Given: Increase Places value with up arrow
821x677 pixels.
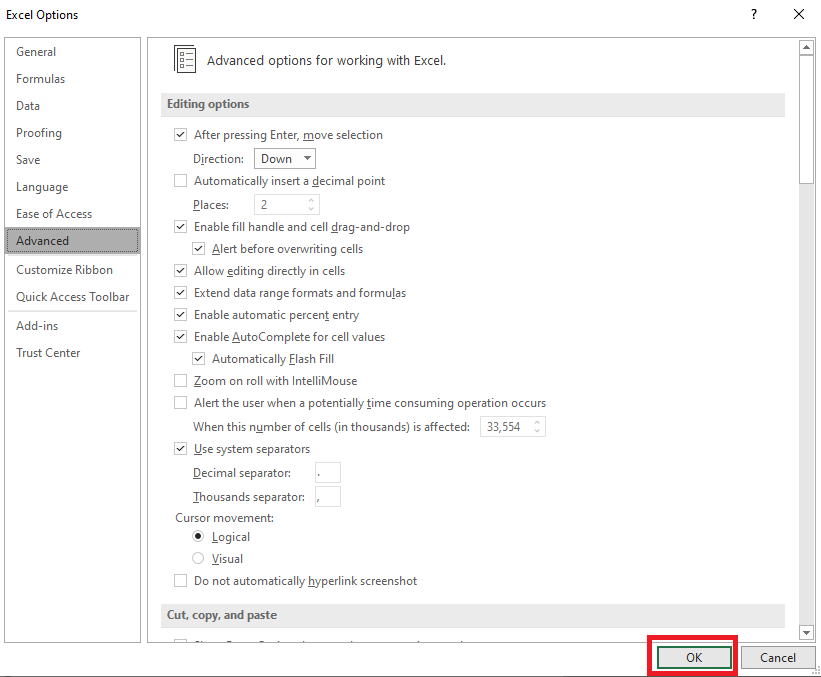Looking at the screenshot, I should (x=311, y=200).
